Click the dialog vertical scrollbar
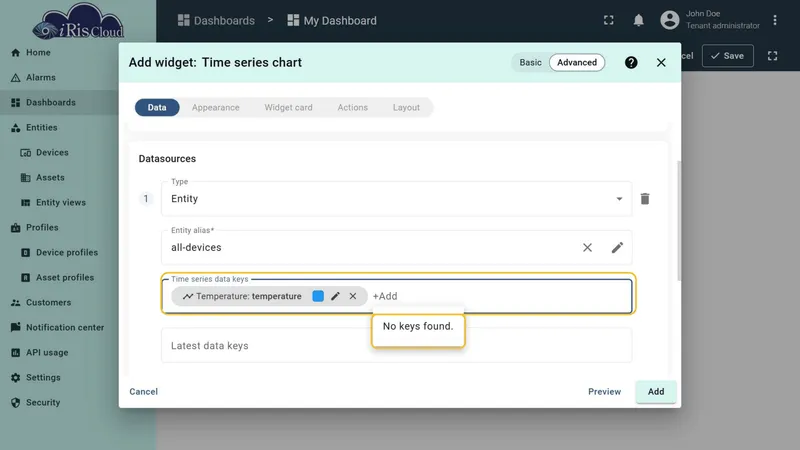The width and height of the screenshot is (800, 450). tap(679, 220)
